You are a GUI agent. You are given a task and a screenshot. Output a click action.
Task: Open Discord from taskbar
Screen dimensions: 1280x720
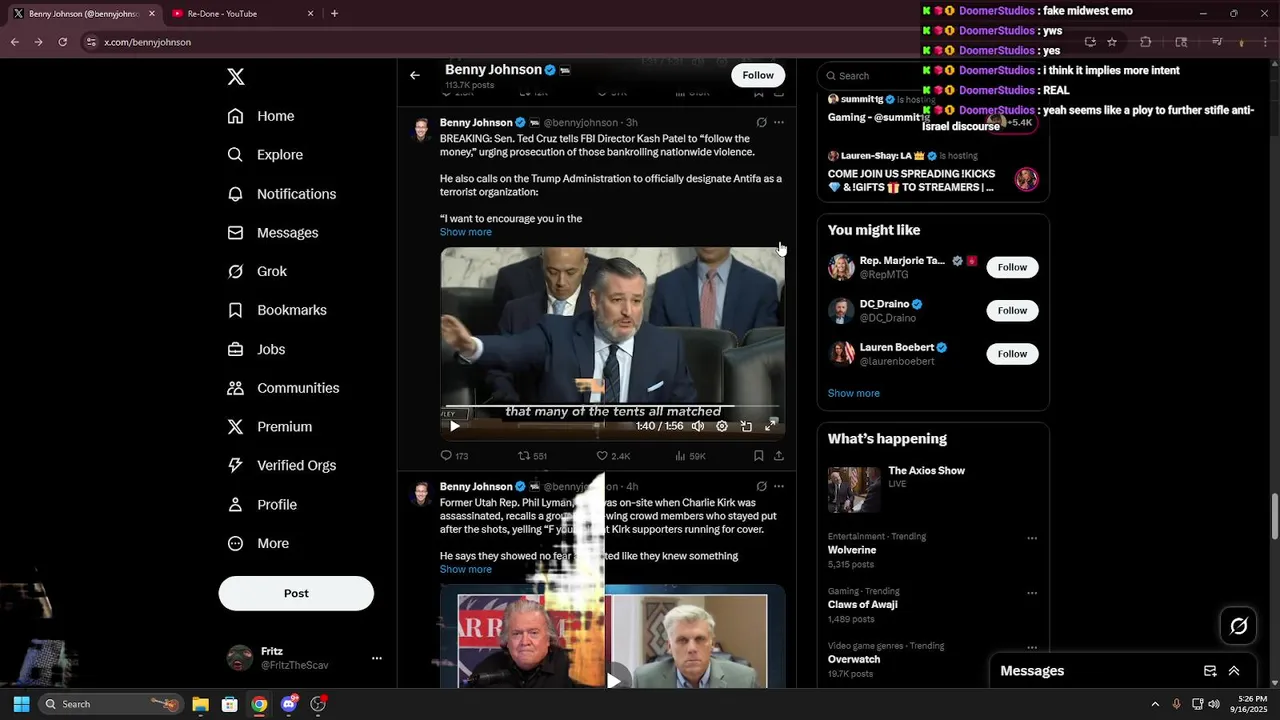coord(289,704)
